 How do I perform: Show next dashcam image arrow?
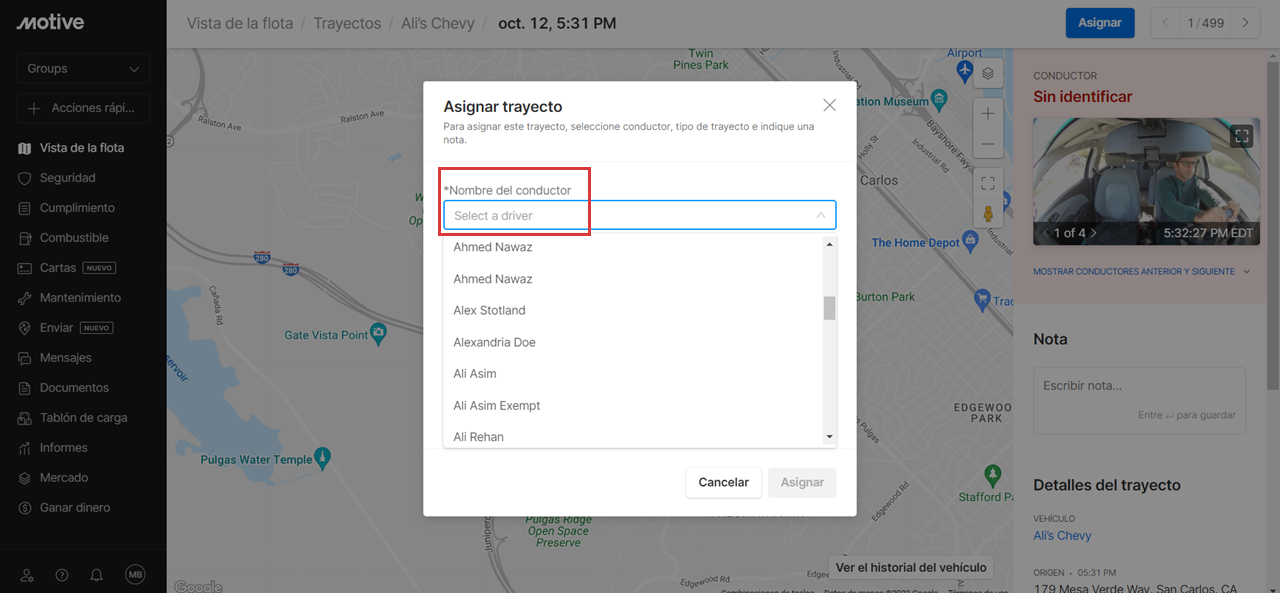tap(1093, 233)
